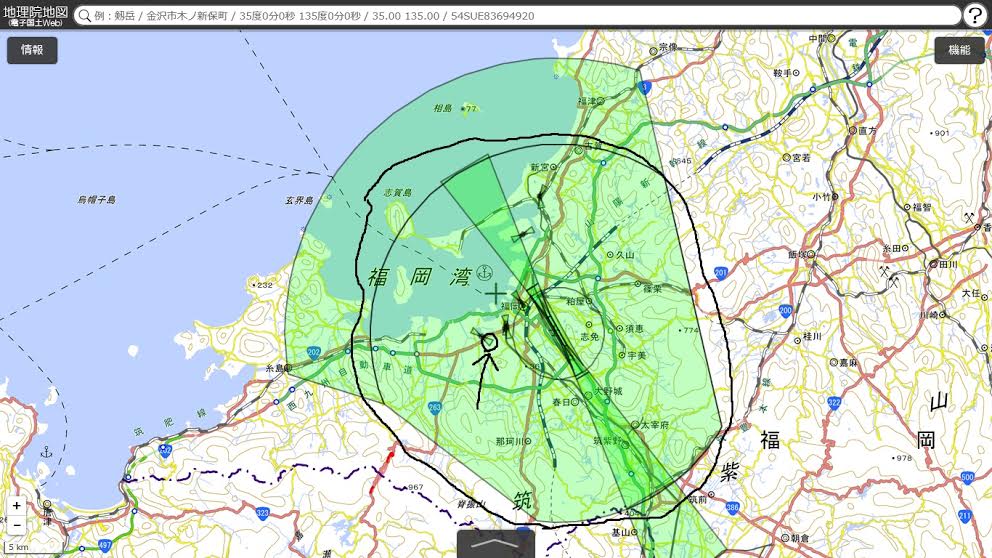Click the anchor symbol near Karatsu coast
992x558 pixels.
(46, 452)
